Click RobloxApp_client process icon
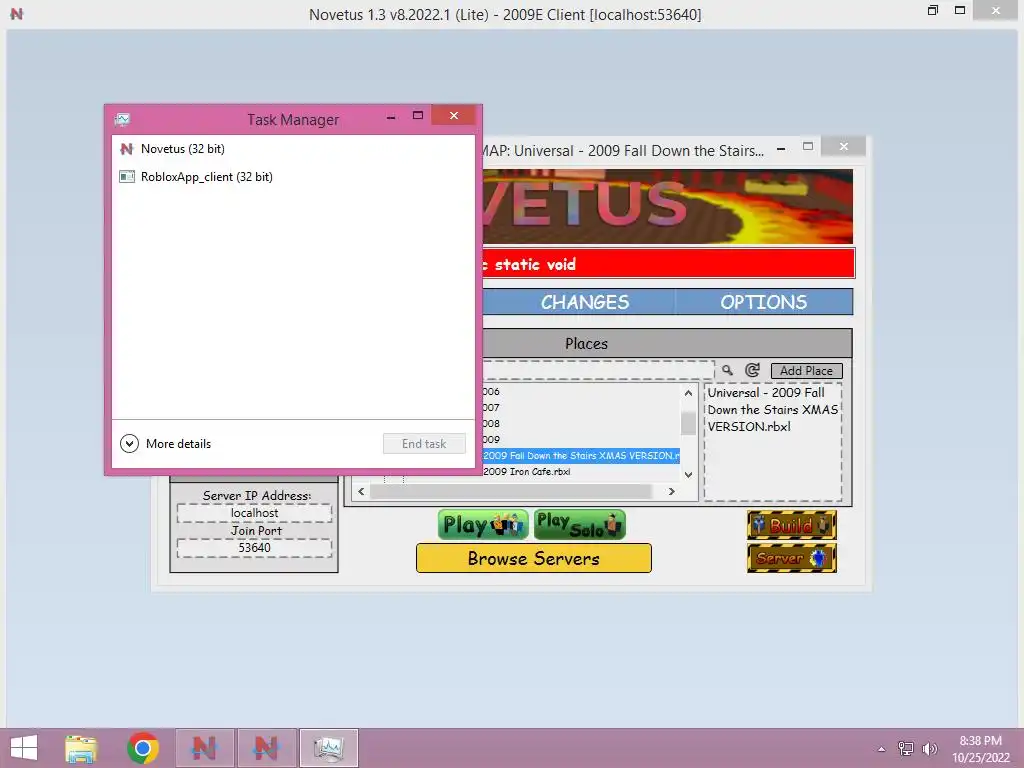The width and height of the screenshot is (1024, 768). pyautogui.click(x=127, y=177)
